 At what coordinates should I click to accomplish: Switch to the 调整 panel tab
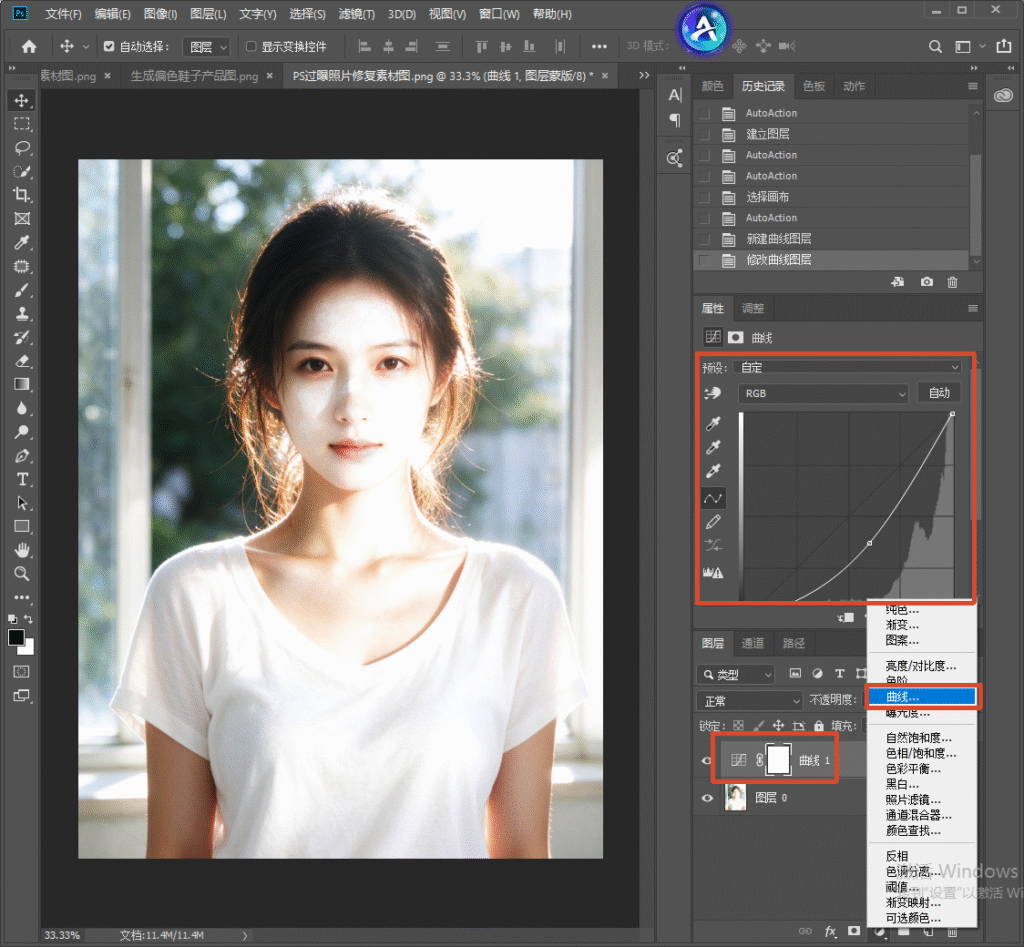tap(752, 308)
